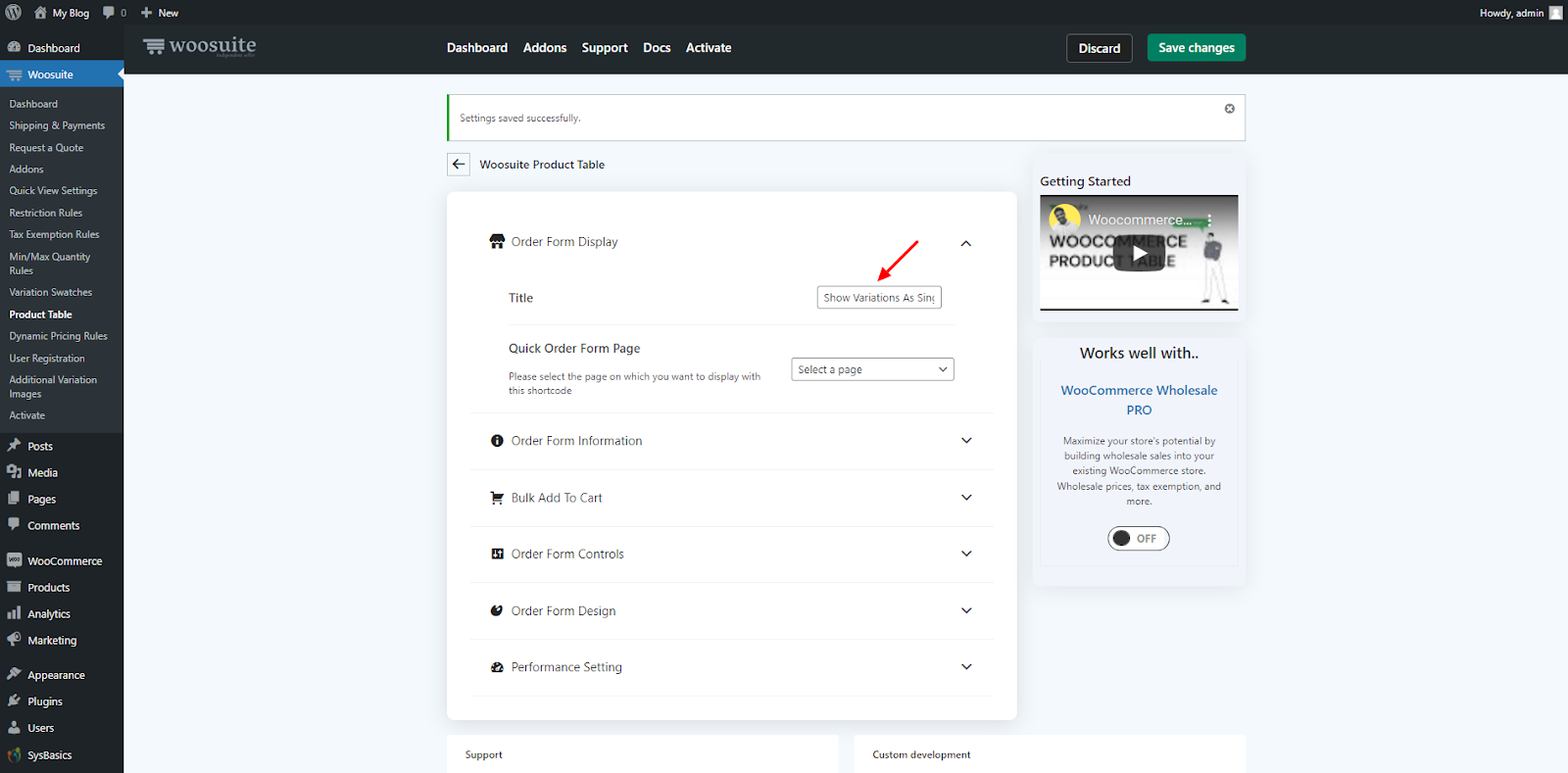Open the main Dashboard menu item

click(x=53, y=48)
